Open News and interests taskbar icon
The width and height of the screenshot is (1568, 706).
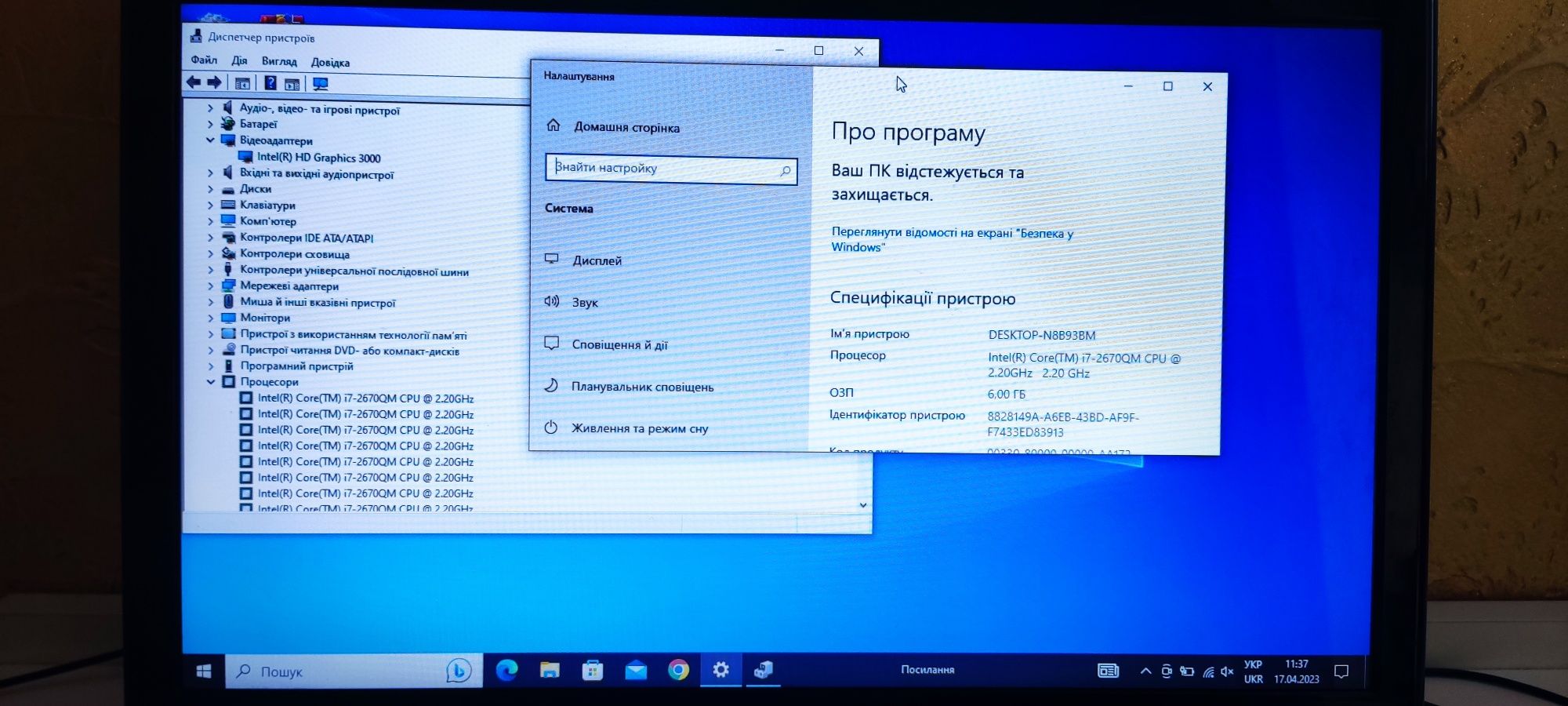[1108, 671]
